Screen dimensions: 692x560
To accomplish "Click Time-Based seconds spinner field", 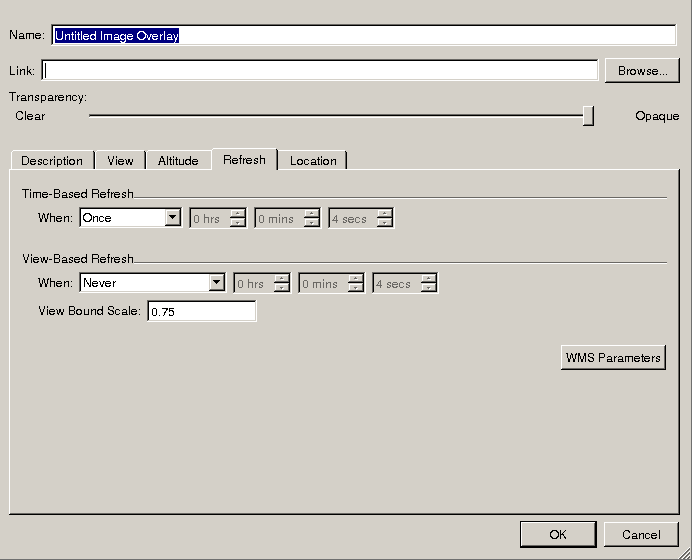I will 353,219.
